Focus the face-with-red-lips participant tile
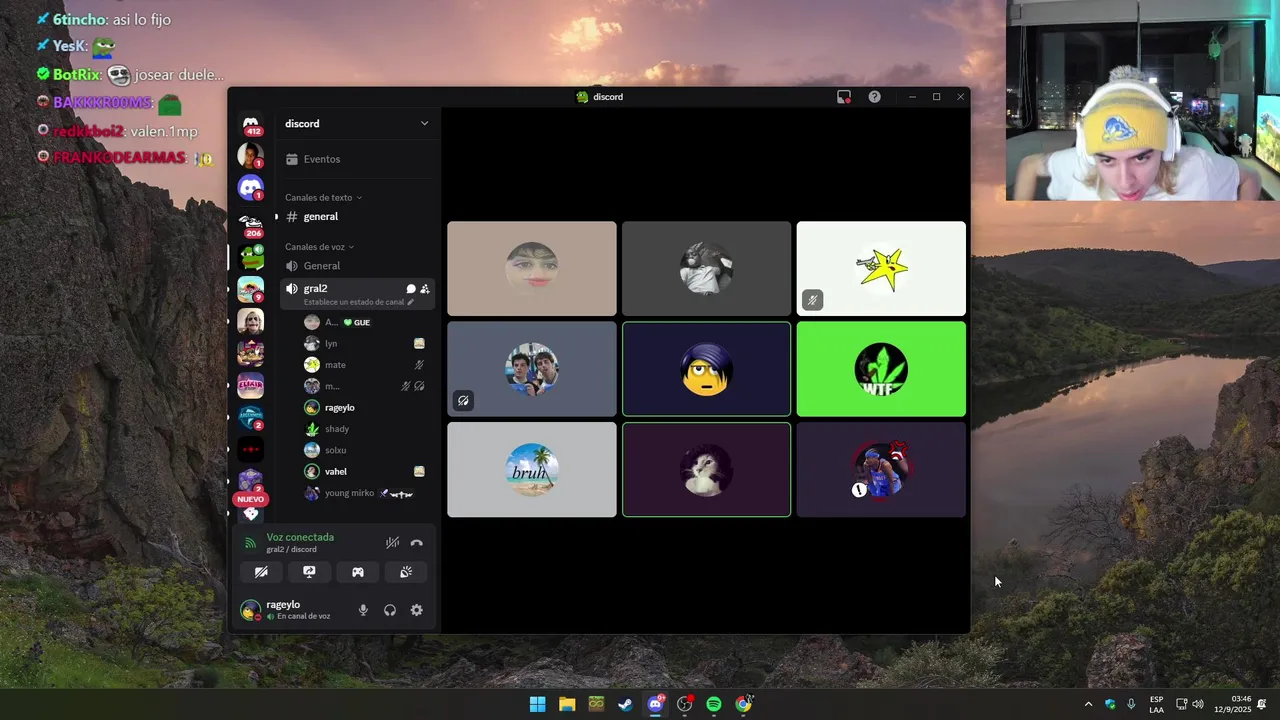Image resolution: width=1280 pixels, height=720 pixels. coord(532,268)
